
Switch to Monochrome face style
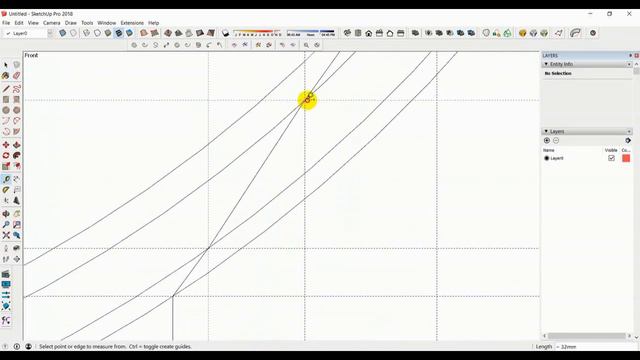tap(129, 33)
